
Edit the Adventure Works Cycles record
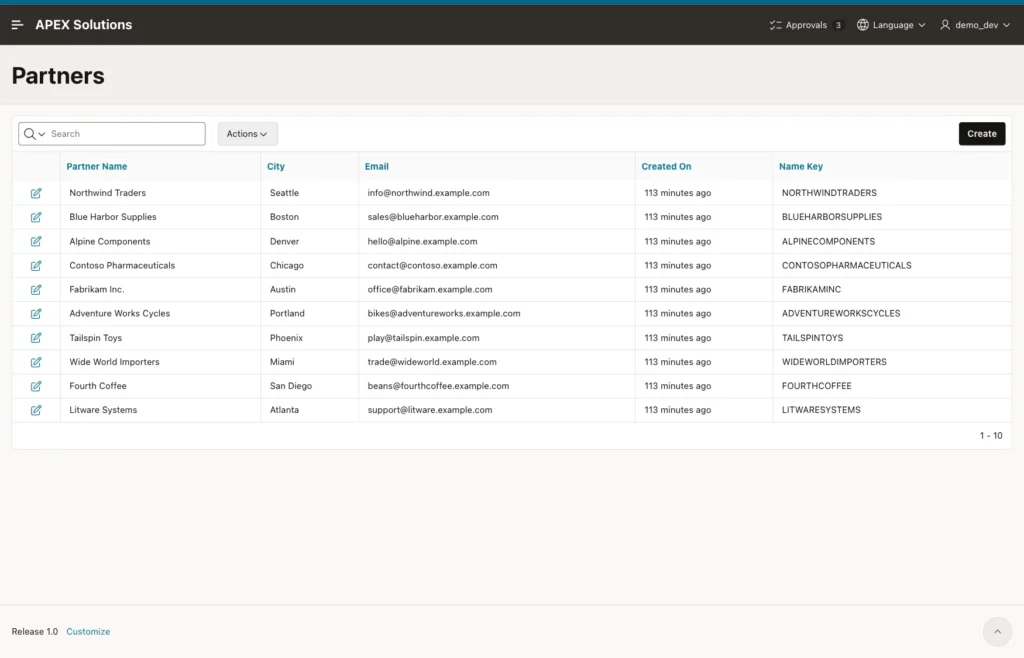[36, 314]
